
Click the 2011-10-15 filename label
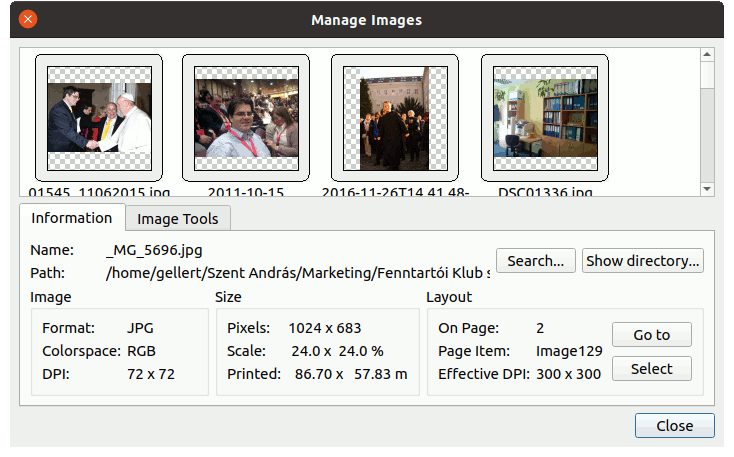coord(246,191)
